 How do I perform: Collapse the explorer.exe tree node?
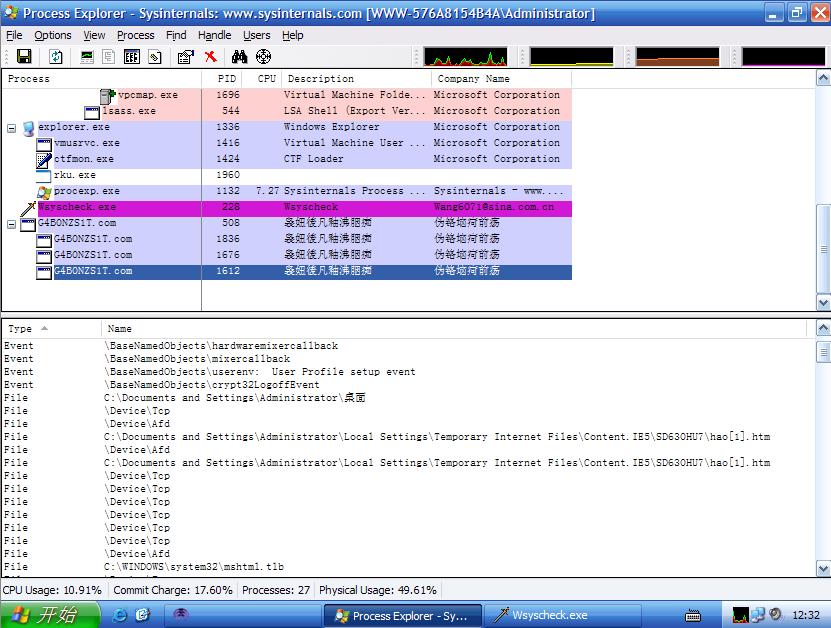click(11, 128)
